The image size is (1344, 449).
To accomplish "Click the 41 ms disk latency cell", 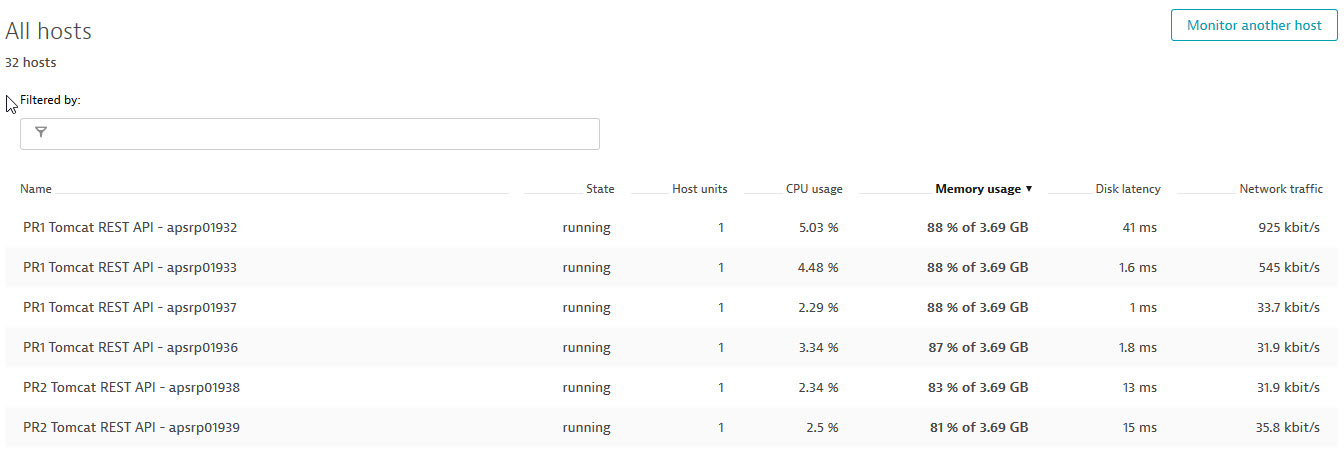I will click(x=1139, y=228).
